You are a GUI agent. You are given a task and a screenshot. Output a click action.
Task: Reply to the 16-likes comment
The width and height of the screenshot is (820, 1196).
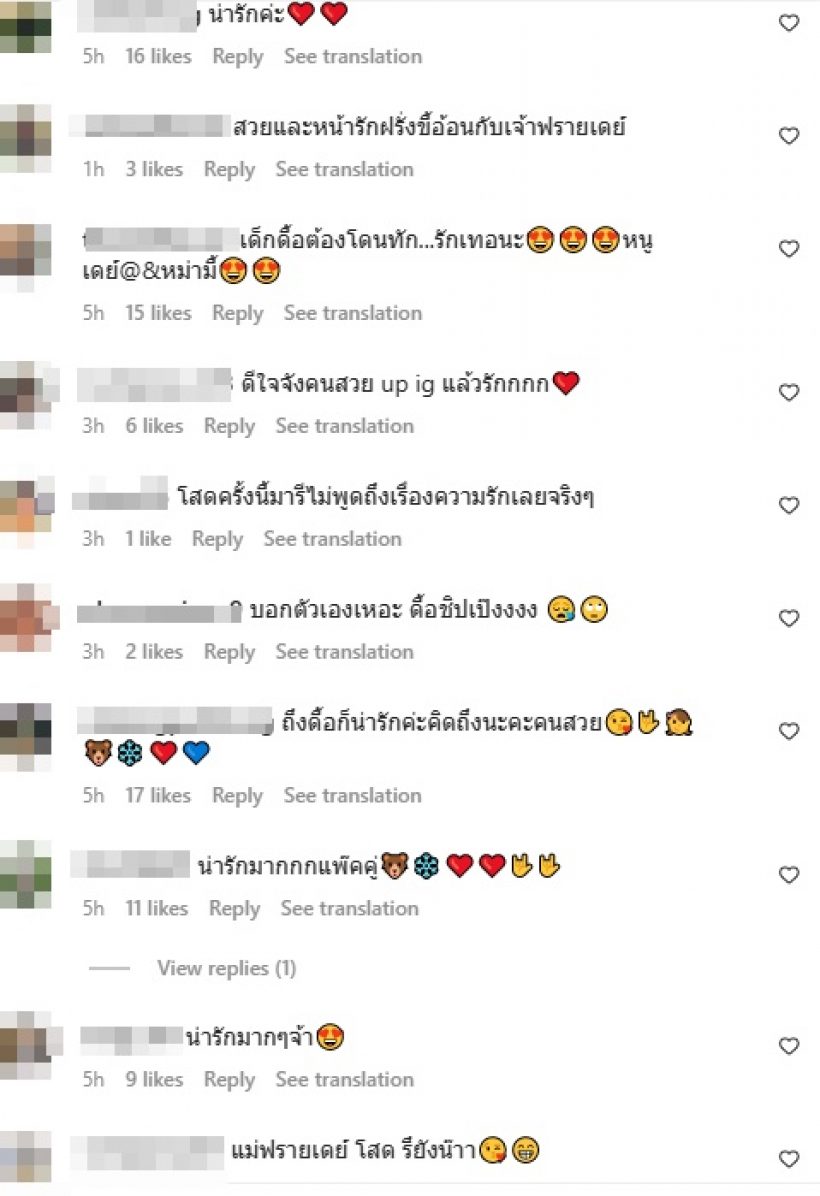(x=237, y=57)
